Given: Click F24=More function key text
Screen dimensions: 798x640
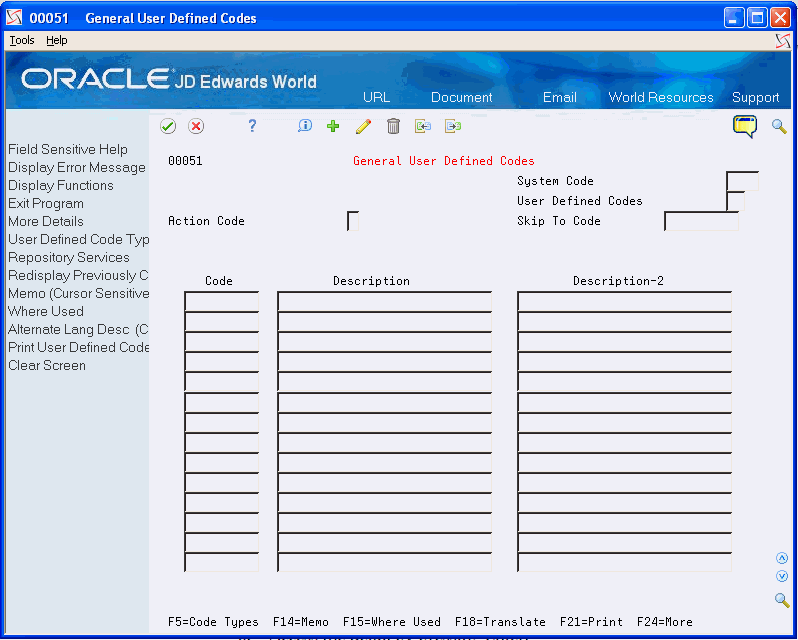Looking at the screenshot, I should (665, 622).
